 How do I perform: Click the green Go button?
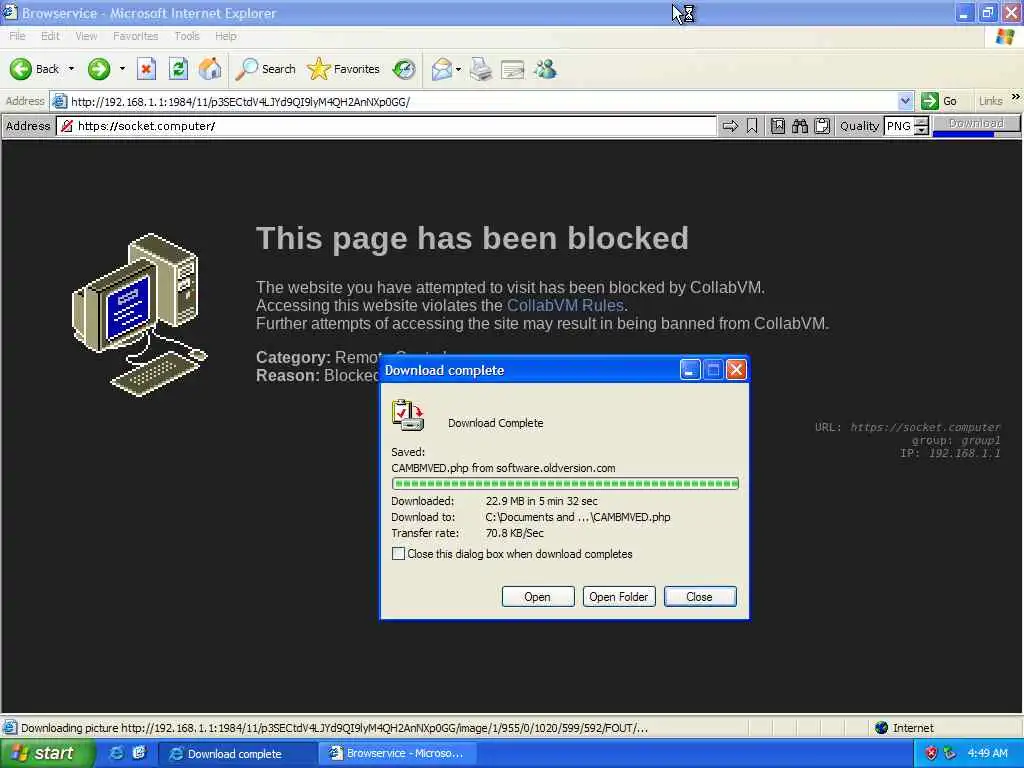[939, 101]
